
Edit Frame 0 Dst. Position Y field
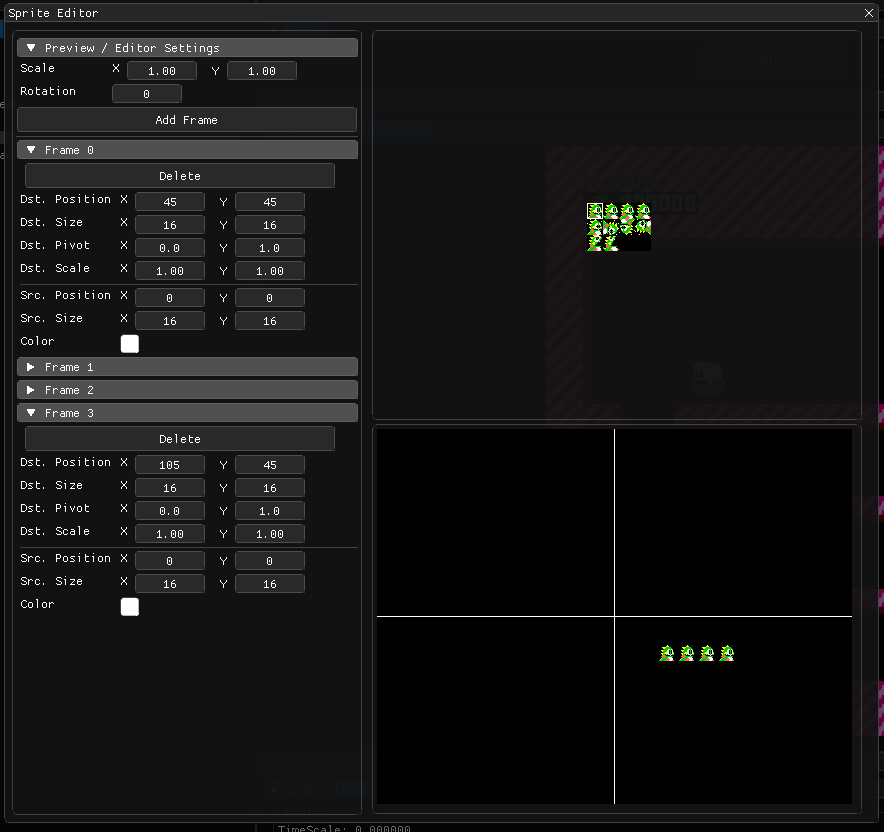pyautogui.click(x=269, y=202)
